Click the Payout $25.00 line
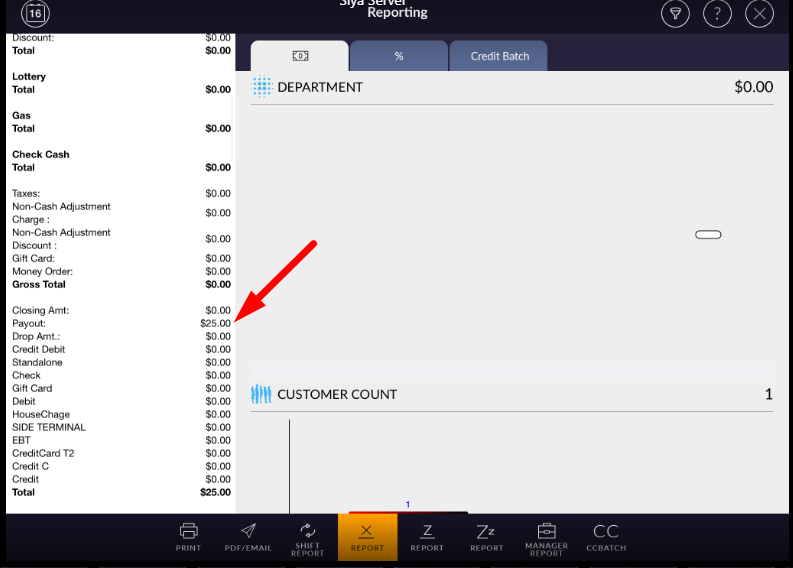This screenshot has height=568, width=793. (120, 323)
